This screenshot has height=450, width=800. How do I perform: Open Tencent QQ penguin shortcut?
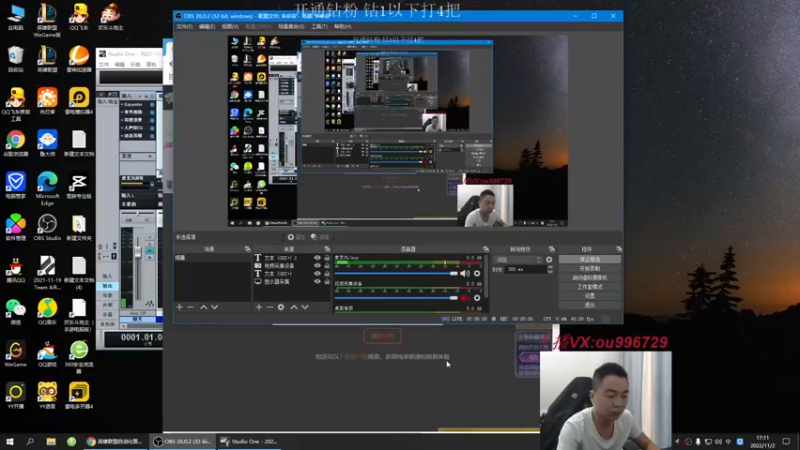[x=16, y=270]
